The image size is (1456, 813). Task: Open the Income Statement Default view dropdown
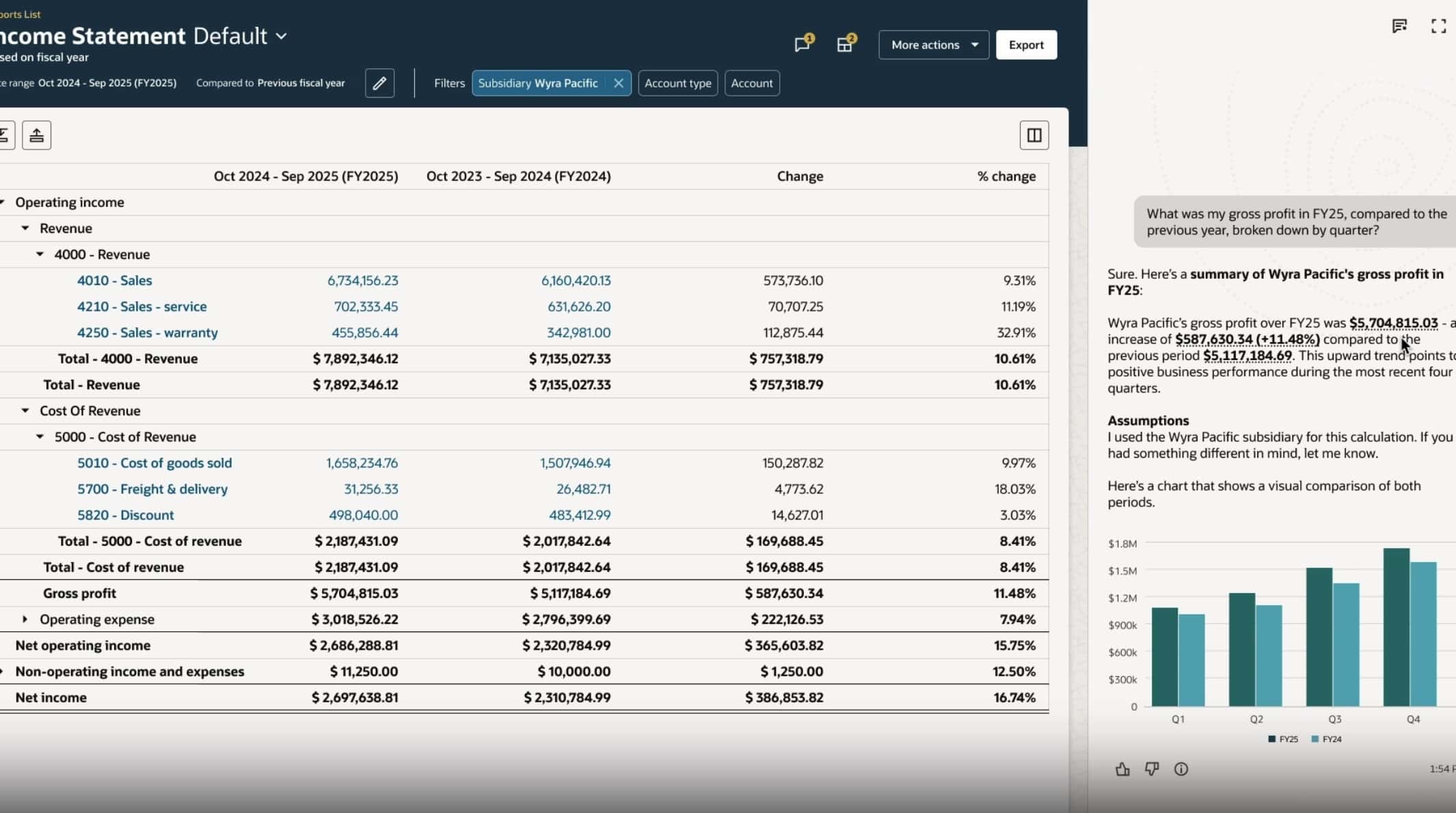[281, 36]
